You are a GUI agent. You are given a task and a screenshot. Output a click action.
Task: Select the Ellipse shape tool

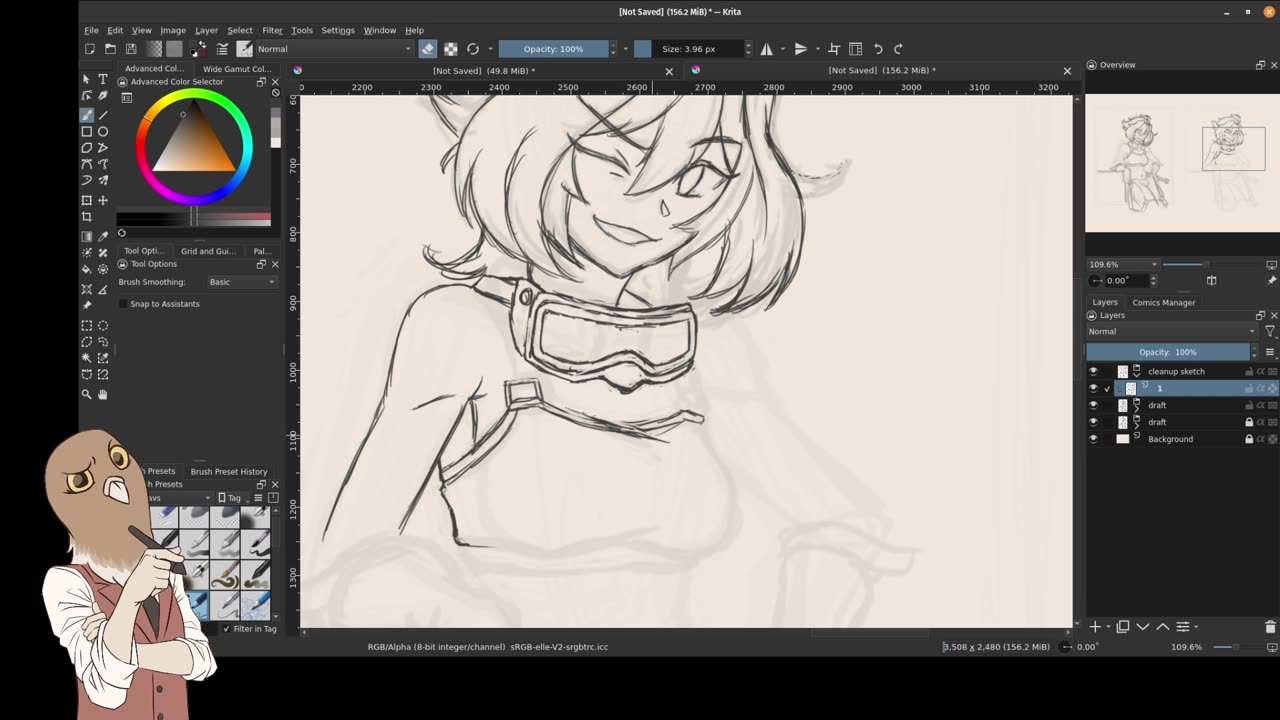tap(103, 131)
